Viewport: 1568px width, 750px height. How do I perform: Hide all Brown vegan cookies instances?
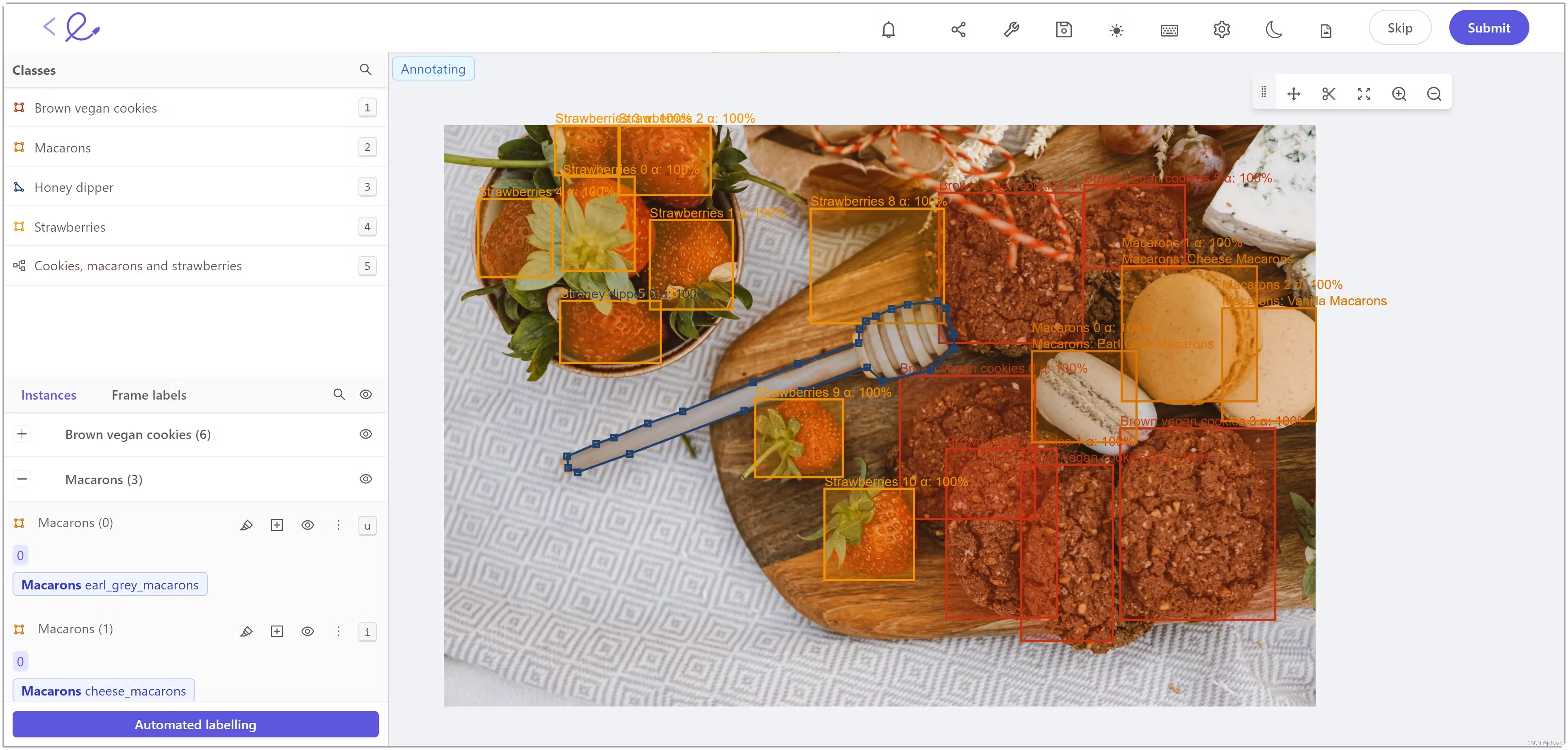365,434
